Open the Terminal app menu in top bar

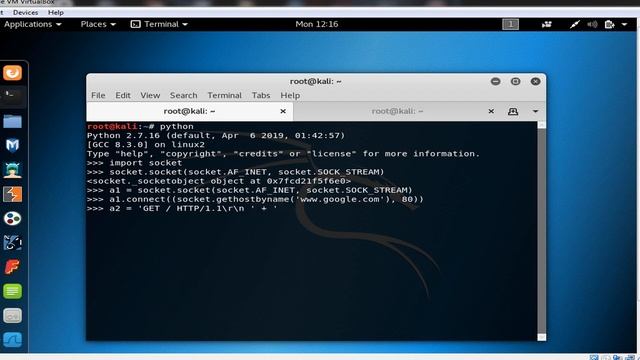click(159, 24)
